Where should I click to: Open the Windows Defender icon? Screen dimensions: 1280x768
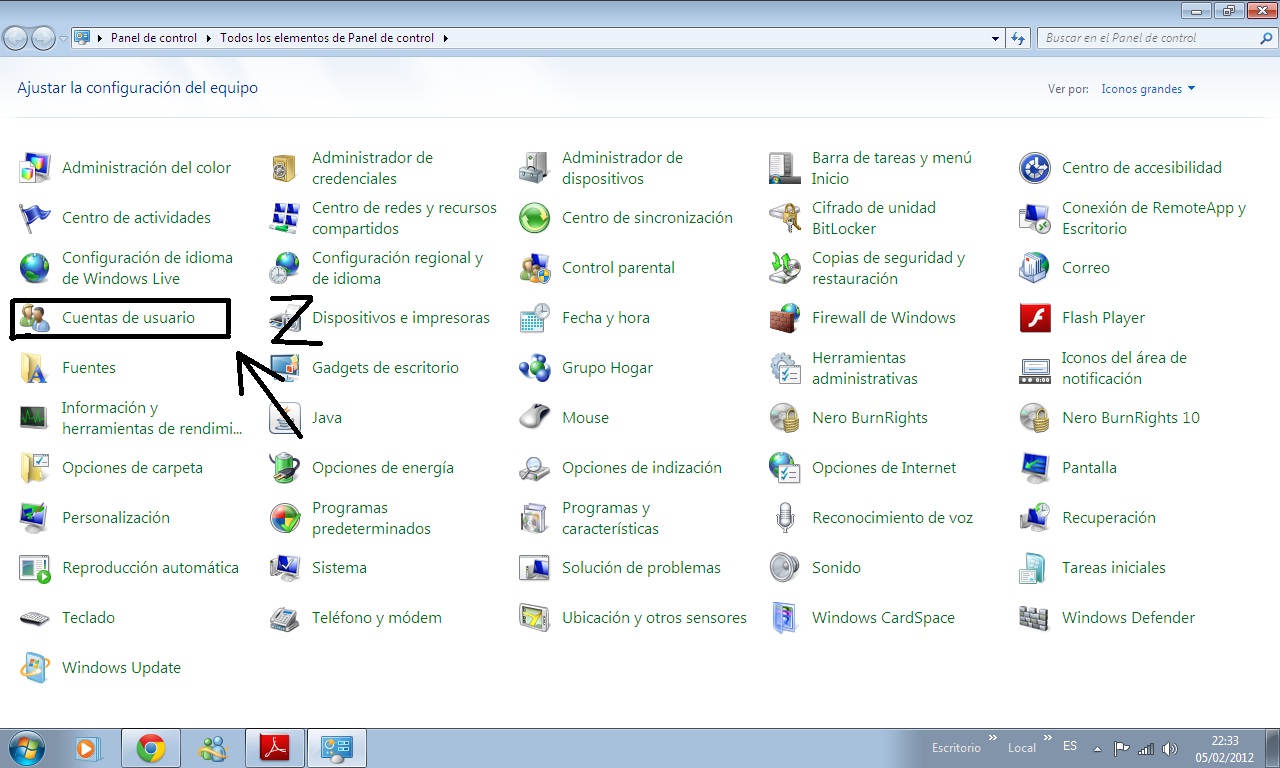coord(1035,618)
